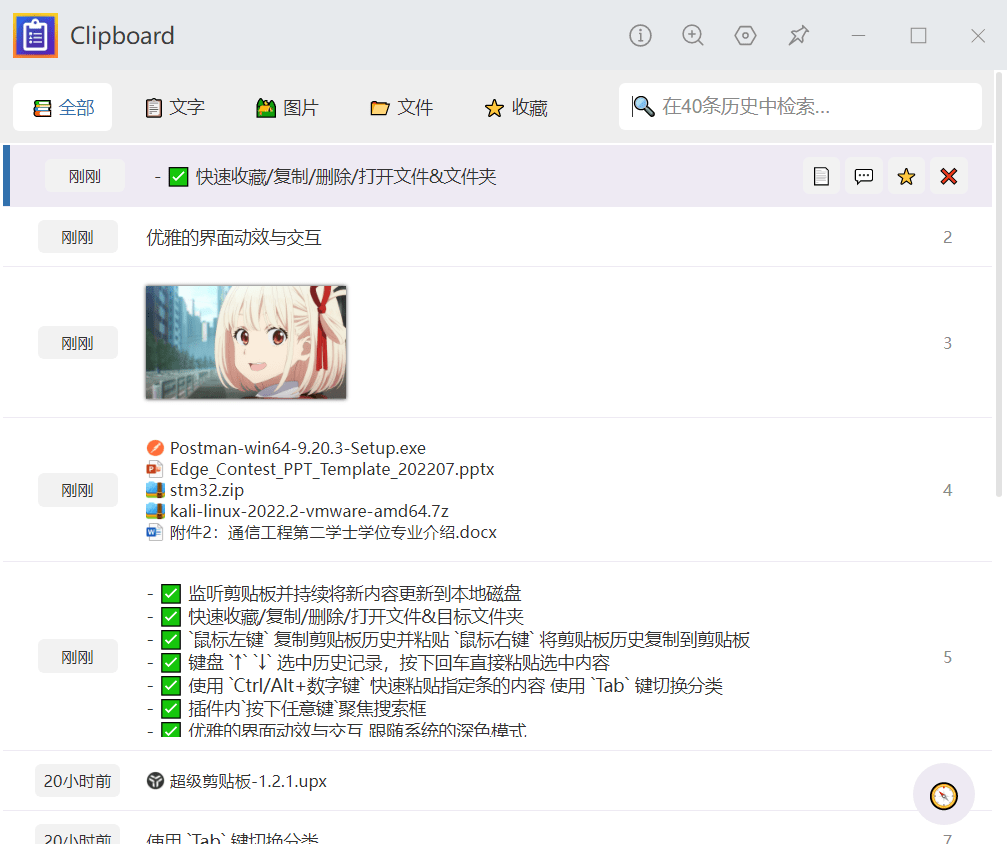1007x845 pixels.
Task: Switch to the 文字 tab
Action: (175, 108)
